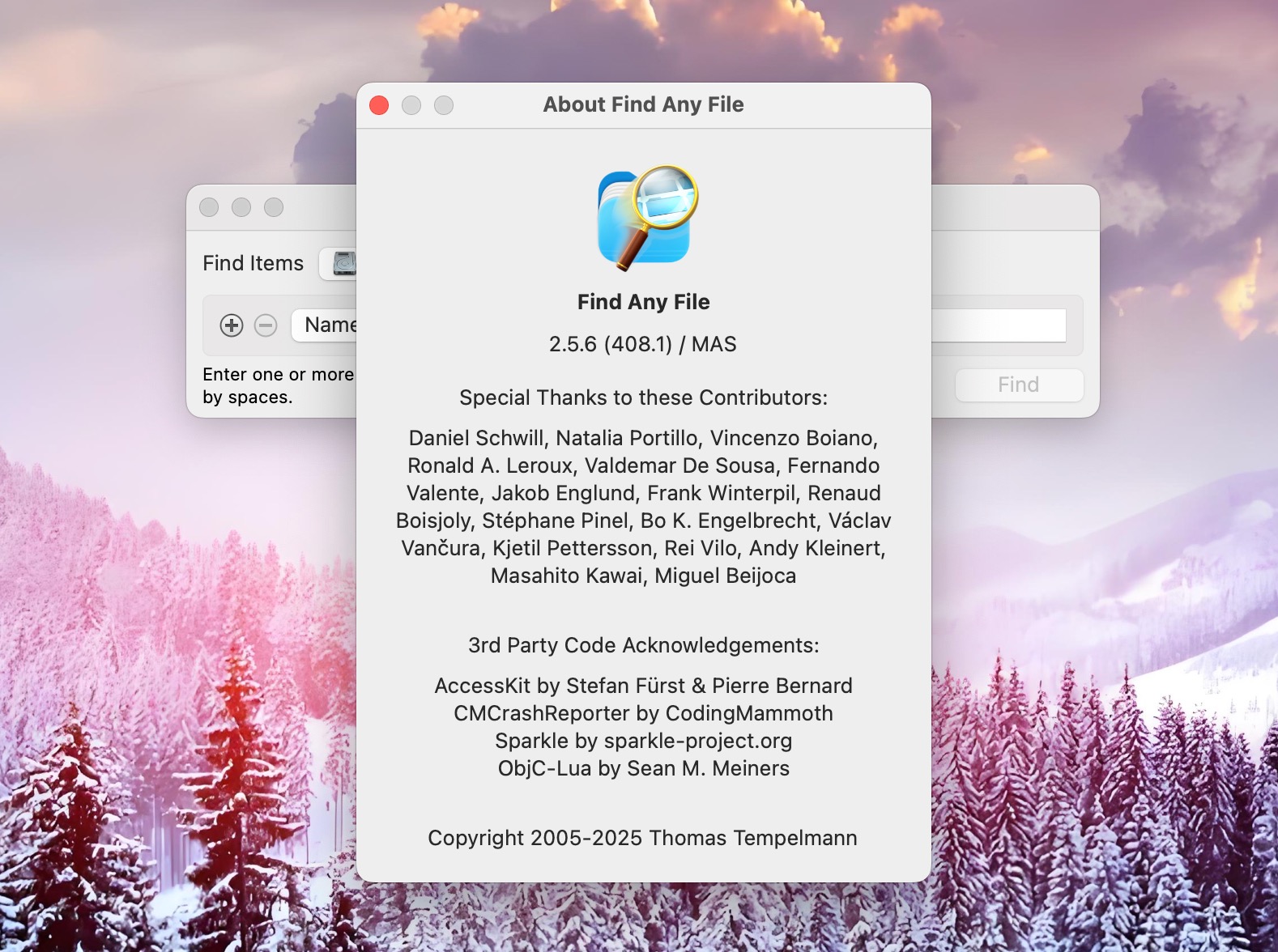Click Copyright 2005-2025 Thomas Tempelmann text
This screenshot has height=952, width=1278.
(x=643, y=838)
